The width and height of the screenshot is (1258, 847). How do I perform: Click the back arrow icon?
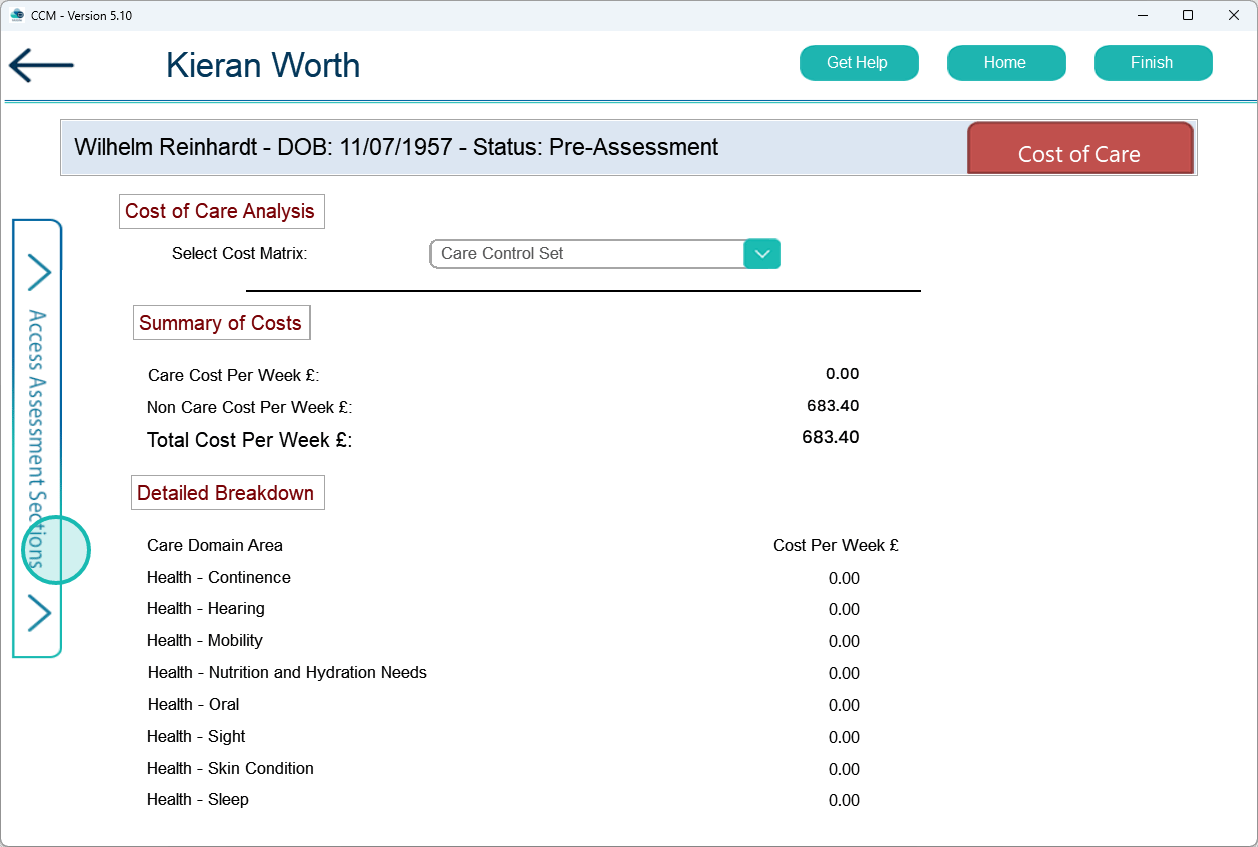pyautogui.click(x=41, y=65)
